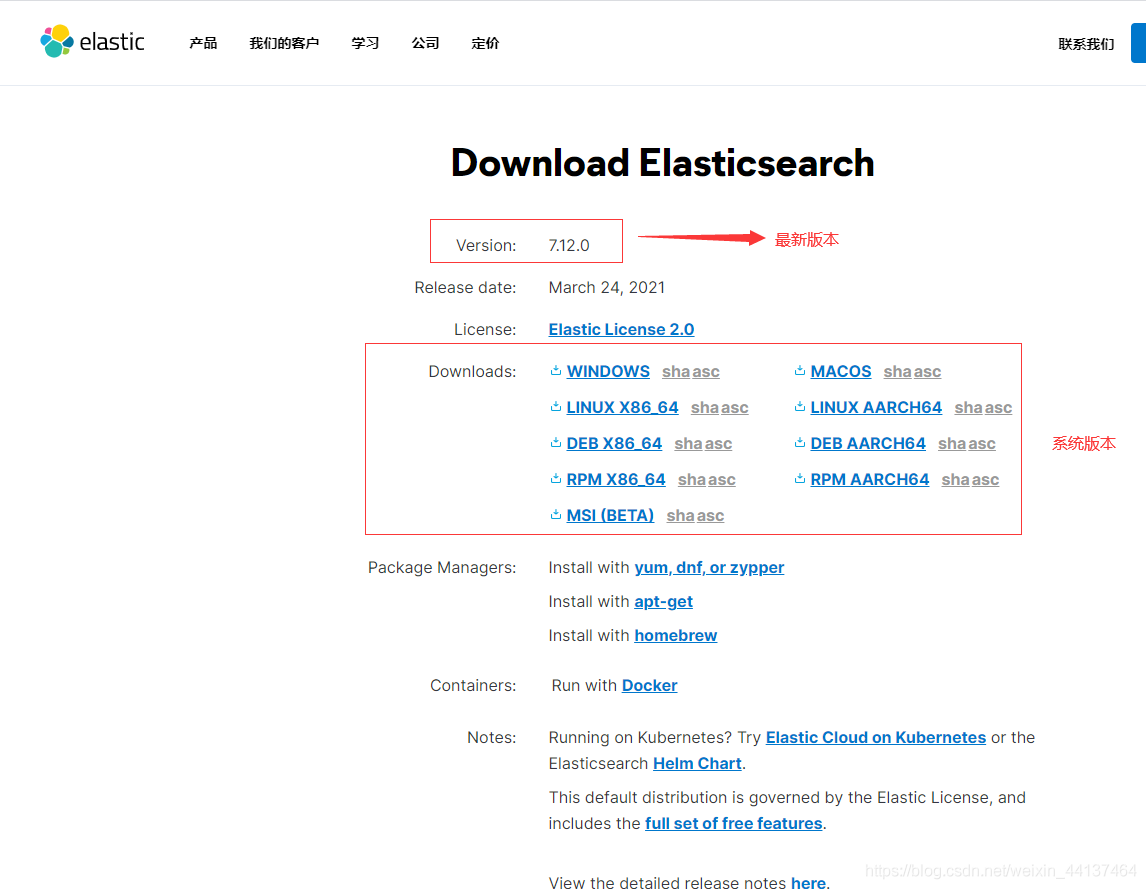Open the sha link for DEB X86_64

pyautogui.click(x=688, y=443)
